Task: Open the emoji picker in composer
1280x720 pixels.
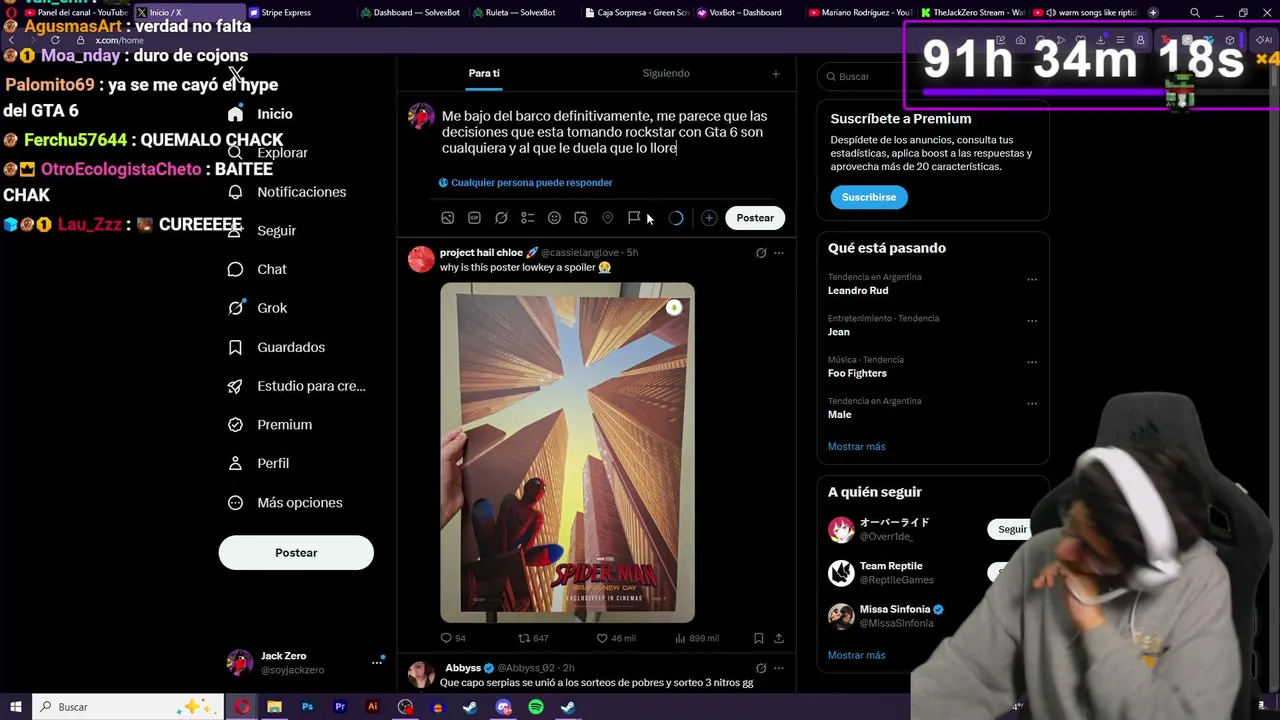Action: (554, 218)
